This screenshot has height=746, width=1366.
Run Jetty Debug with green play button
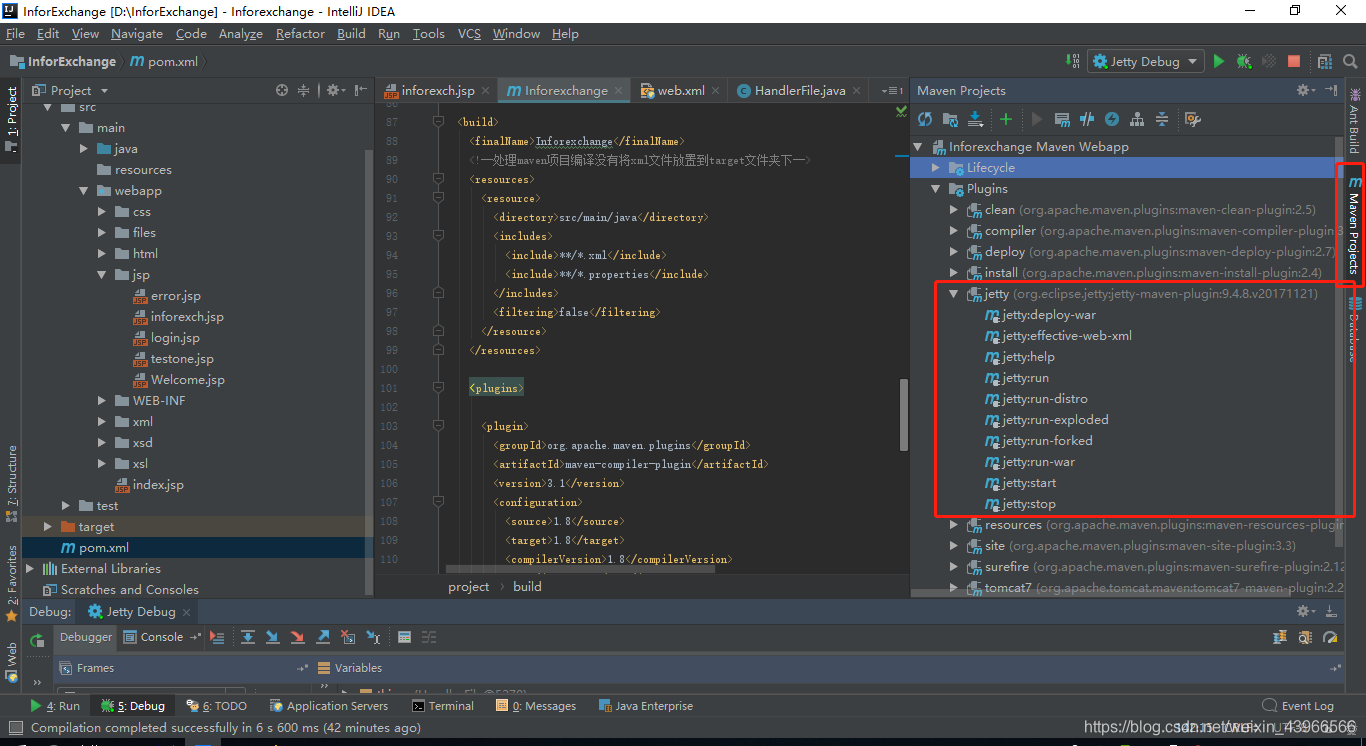coord(1218,61)
